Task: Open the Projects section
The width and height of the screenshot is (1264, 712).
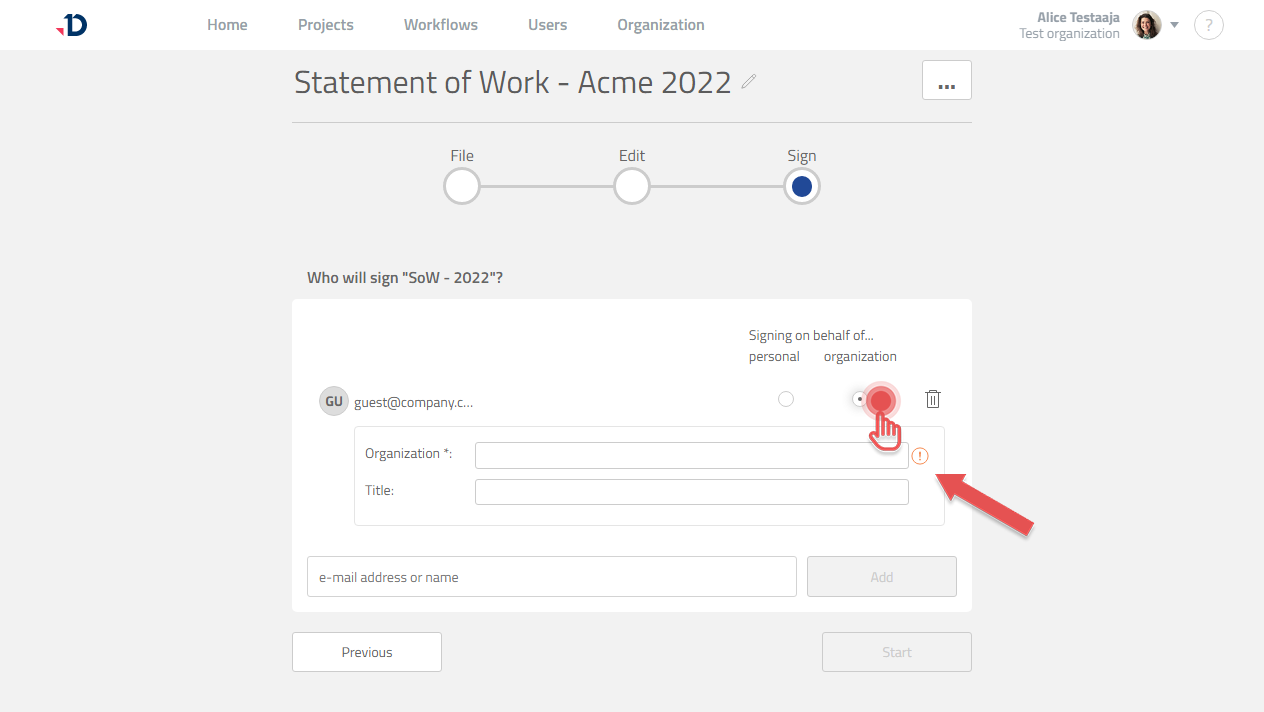Action: pyautogui.click(x=325, y=24)
